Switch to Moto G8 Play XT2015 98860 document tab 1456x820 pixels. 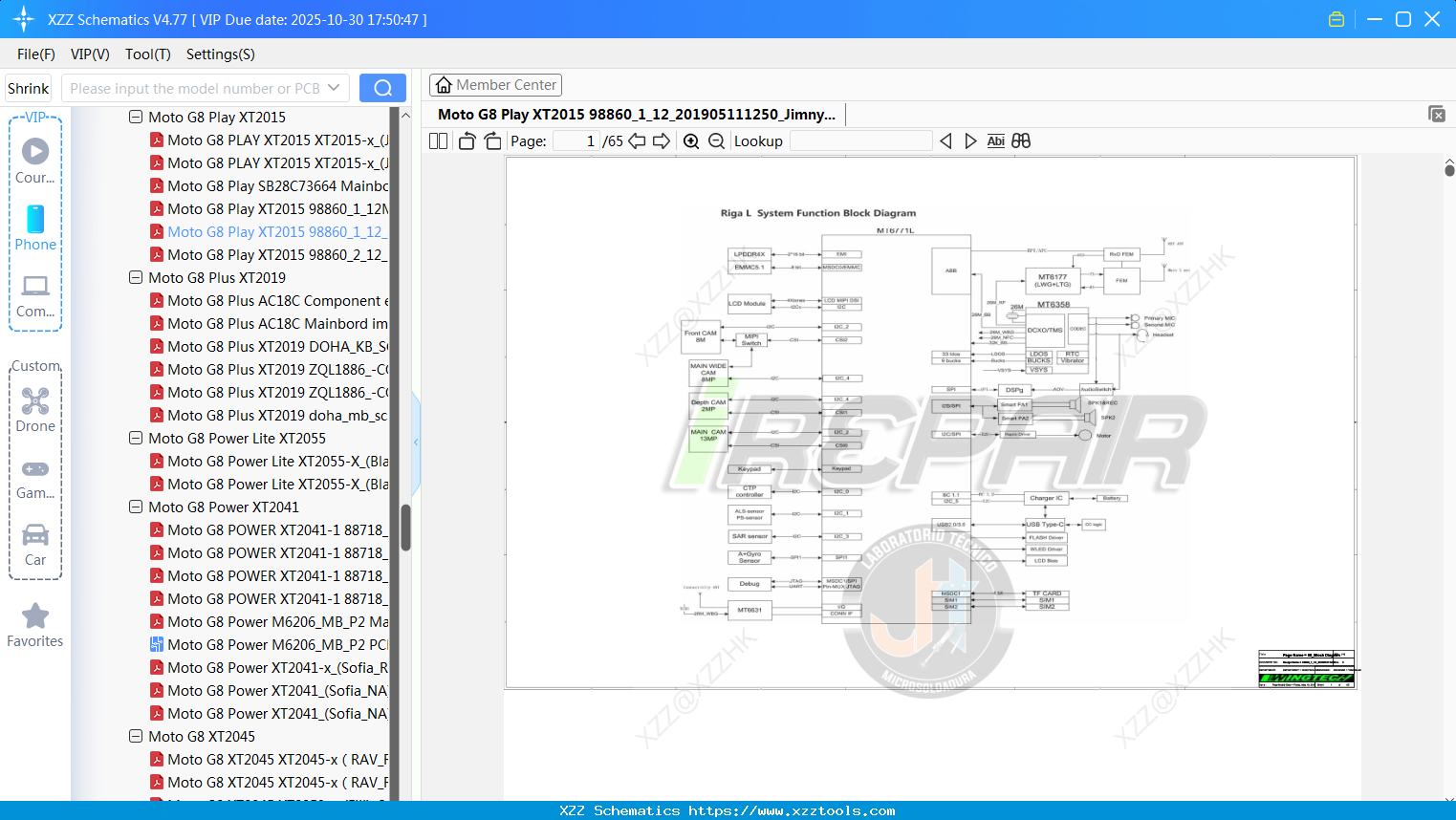coord(637,114)
